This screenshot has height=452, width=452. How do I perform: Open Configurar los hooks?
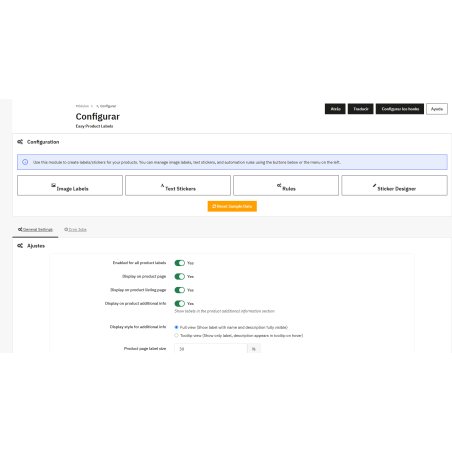point(400,109)
